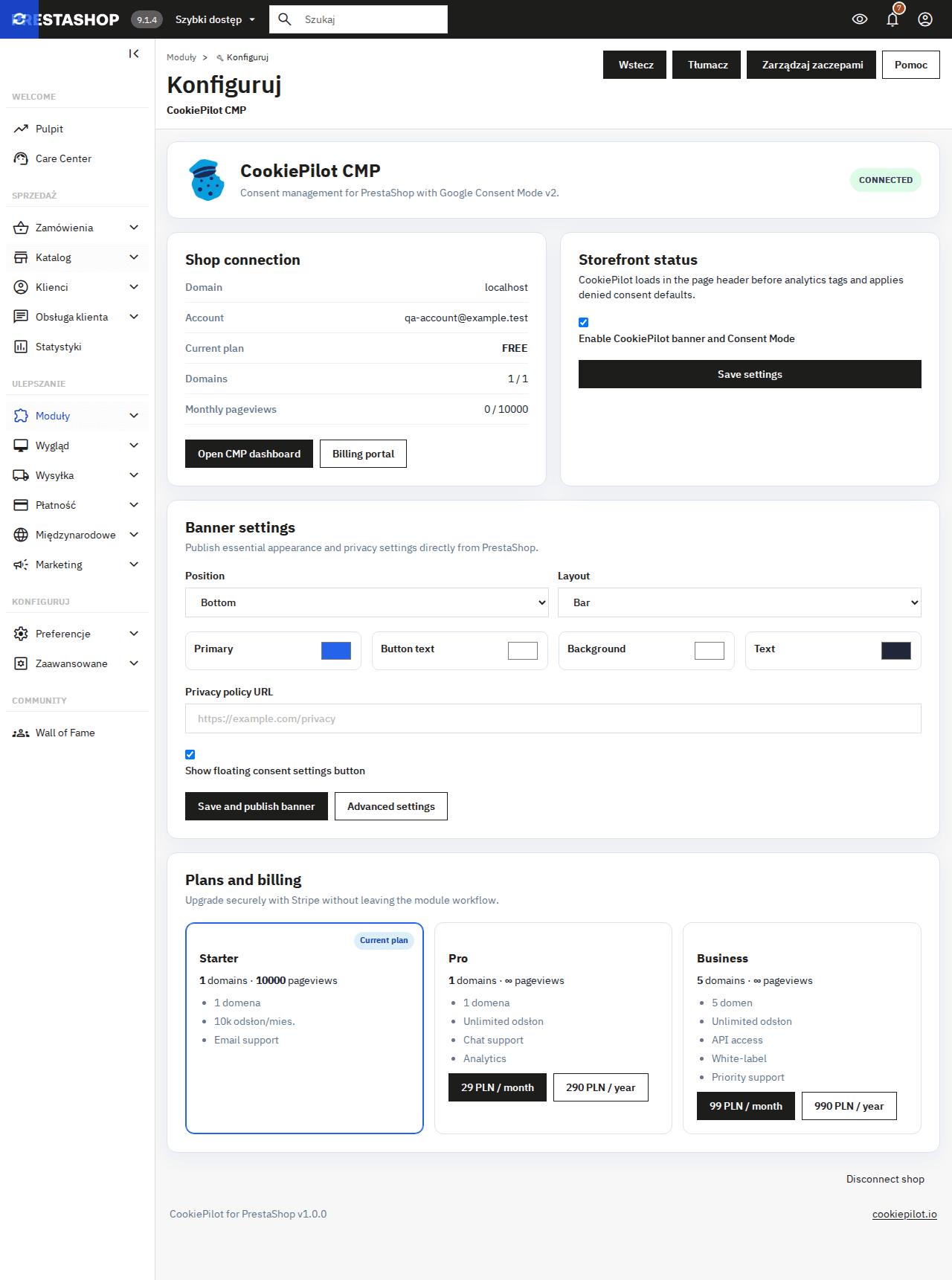Open shop preview eye icon

pos(860,19)
